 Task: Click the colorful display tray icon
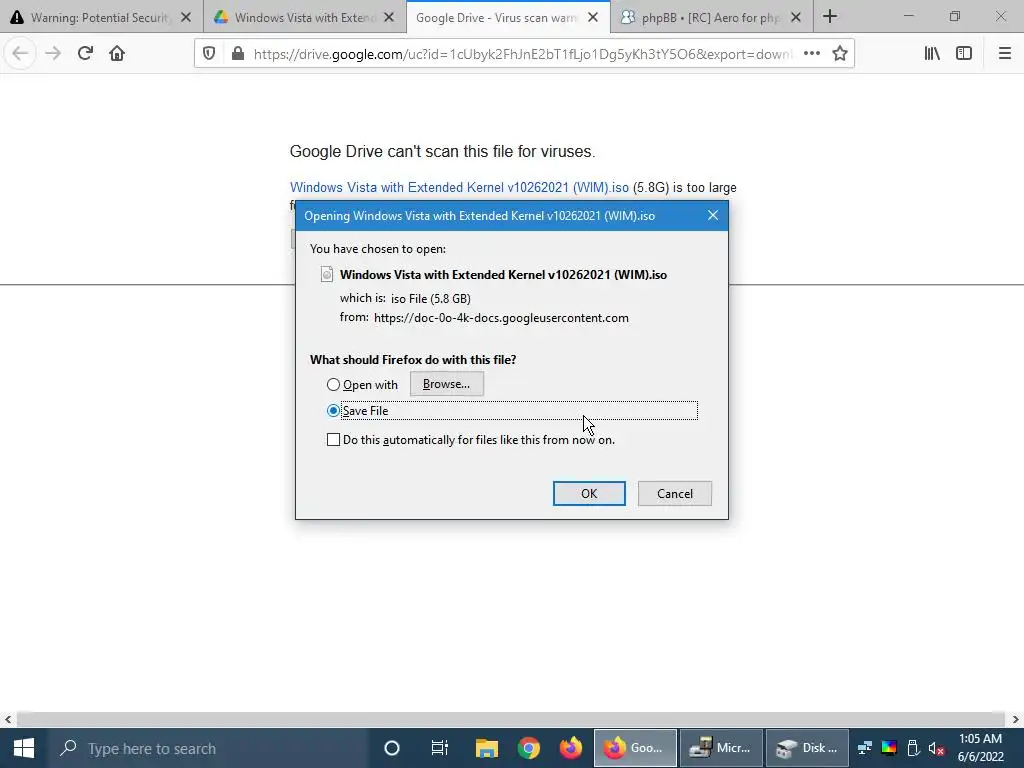coord(889,748)
